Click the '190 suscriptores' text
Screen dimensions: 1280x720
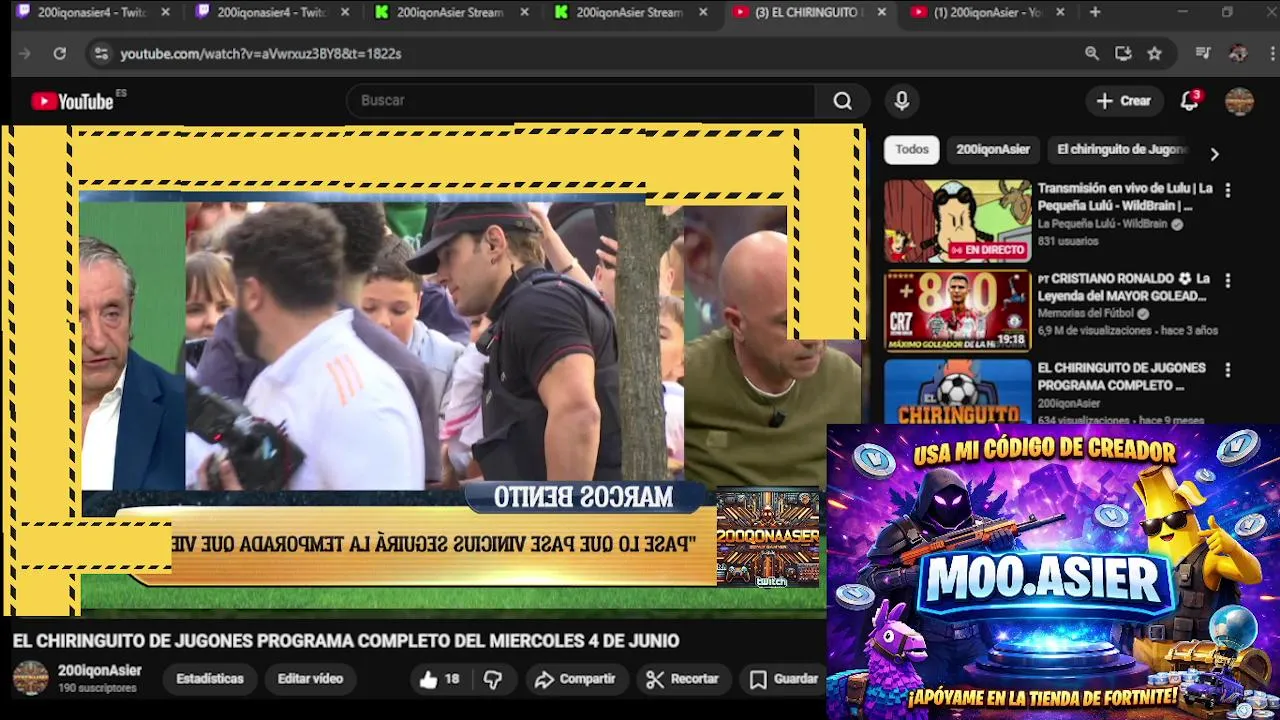[x=97, y=688]
